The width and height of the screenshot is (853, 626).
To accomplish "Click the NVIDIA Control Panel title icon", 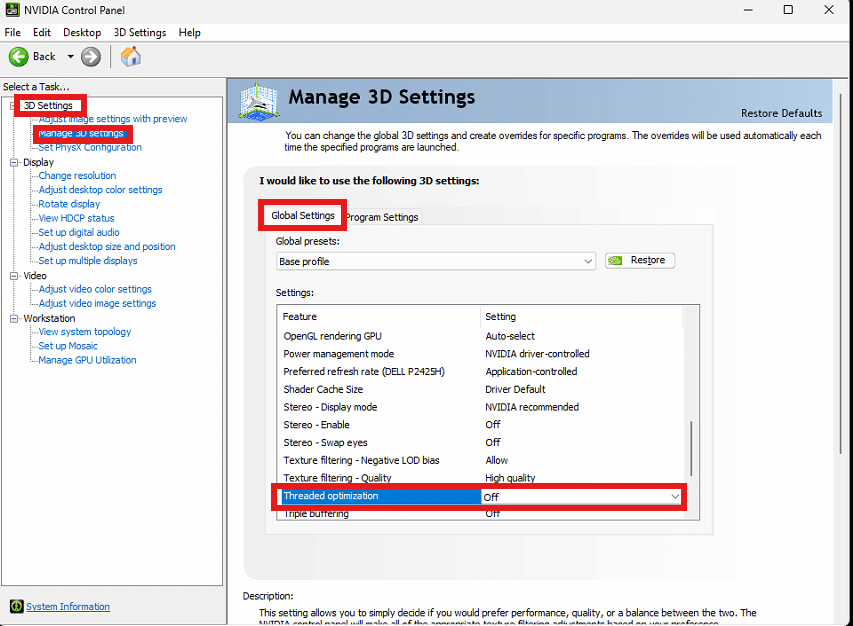I will pos(12,10).
